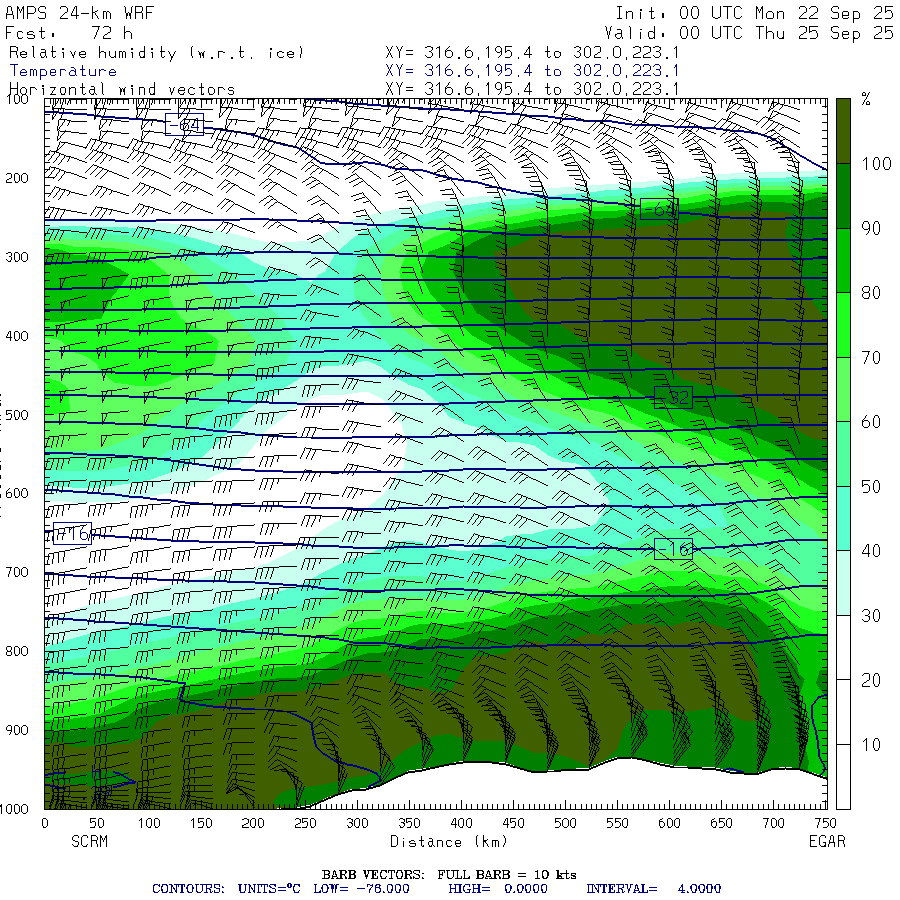Viewport: 900px width, 900px height.
Task: Click the 30 label beside the colorbar
Action: click(871, 616)
